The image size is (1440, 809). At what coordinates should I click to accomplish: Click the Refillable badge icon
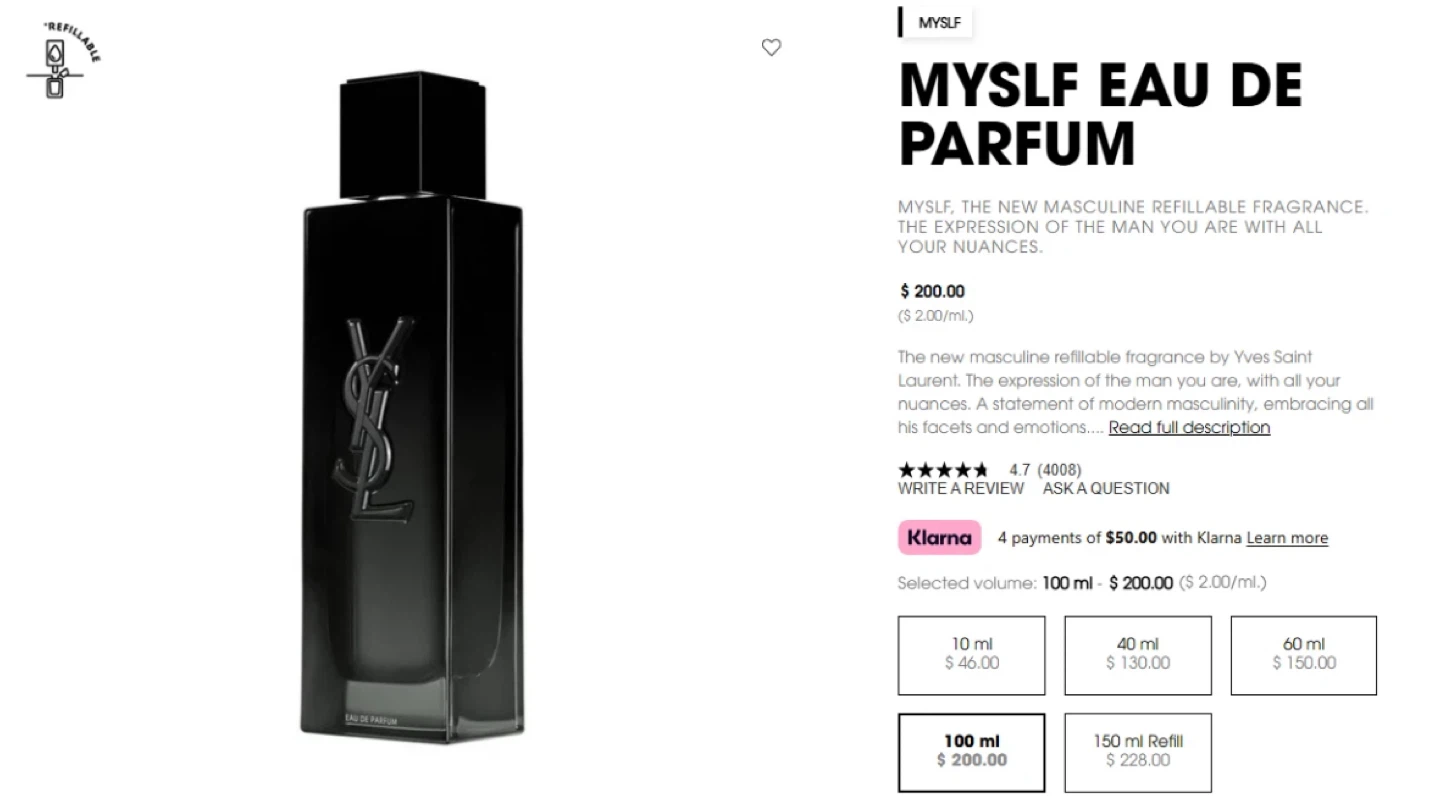click(x=63, y=59)
